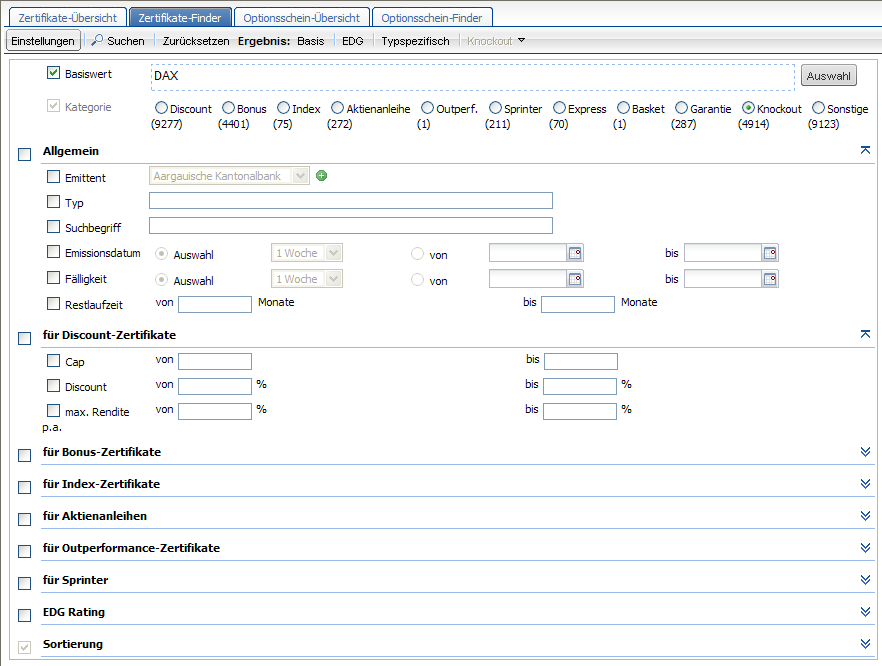Collapse the für Discount-Zertifikate section
Viewport: 882px width, 666px height.
[865, 334]
